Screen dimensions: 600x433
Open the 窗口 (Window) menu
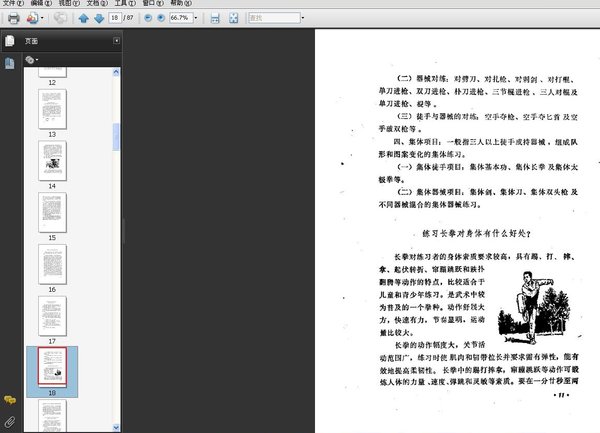153,3
